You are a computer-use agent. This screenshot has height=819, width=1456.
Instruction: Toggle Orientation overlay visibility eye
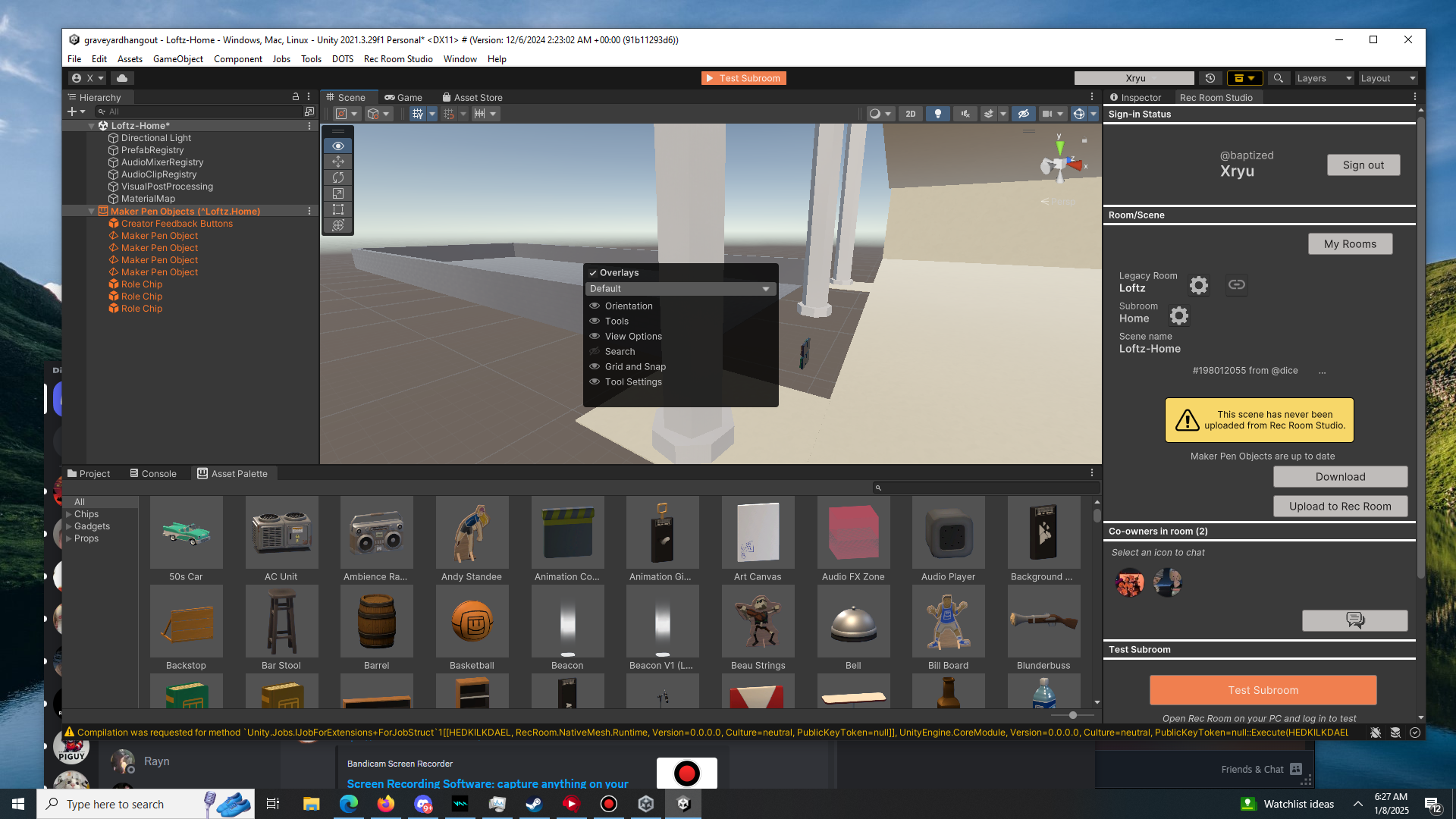(595, 306)
